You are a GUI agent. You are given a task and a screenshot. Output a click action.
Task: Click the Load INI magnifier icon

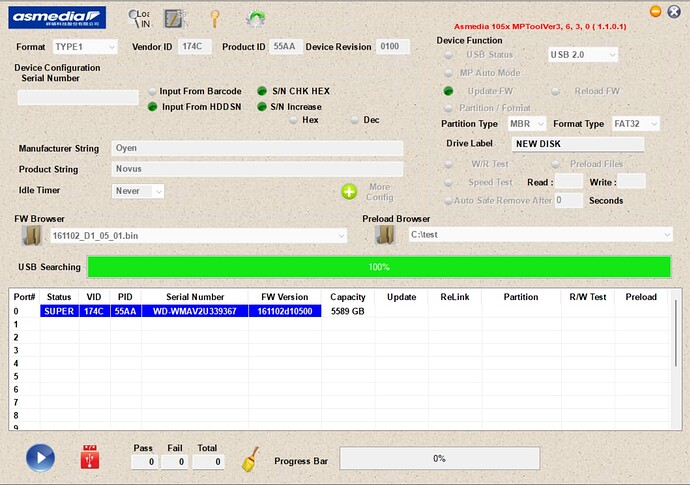(137, 18)
